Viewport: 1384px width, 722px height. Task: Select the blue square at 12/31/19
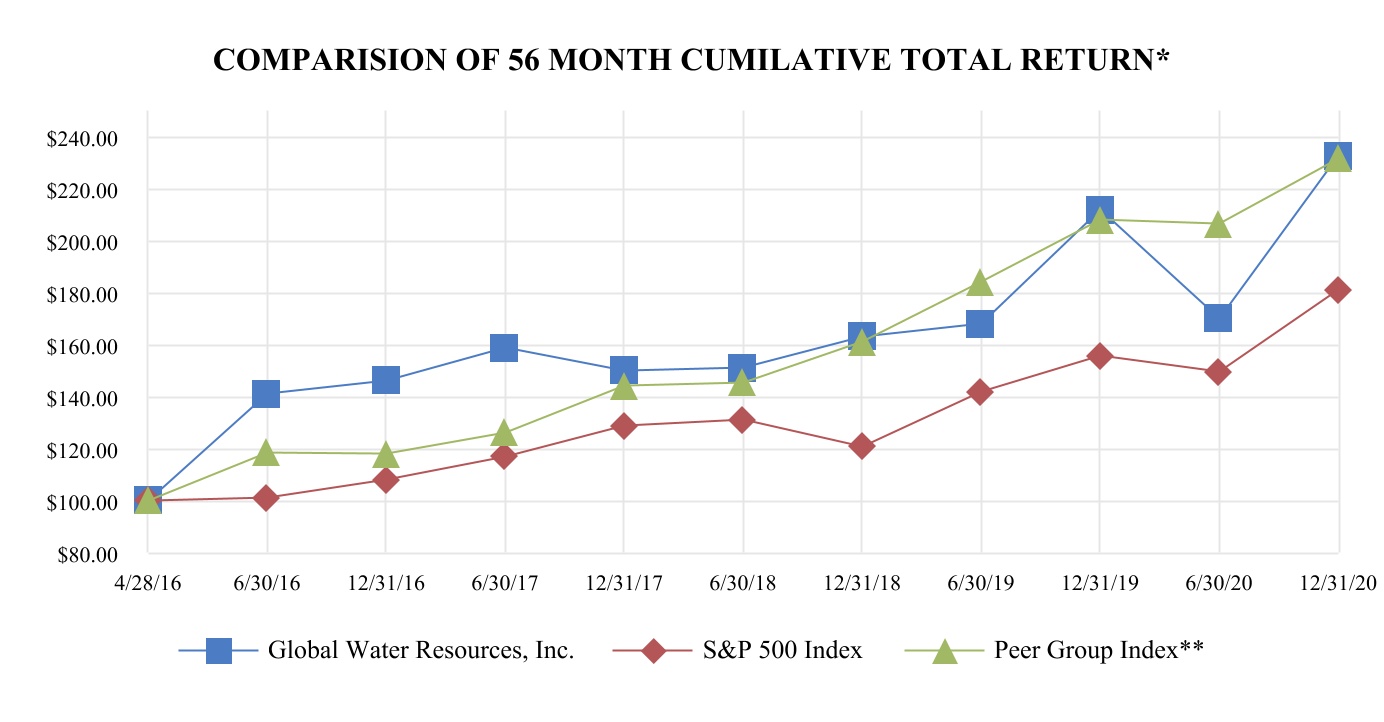1099,211
